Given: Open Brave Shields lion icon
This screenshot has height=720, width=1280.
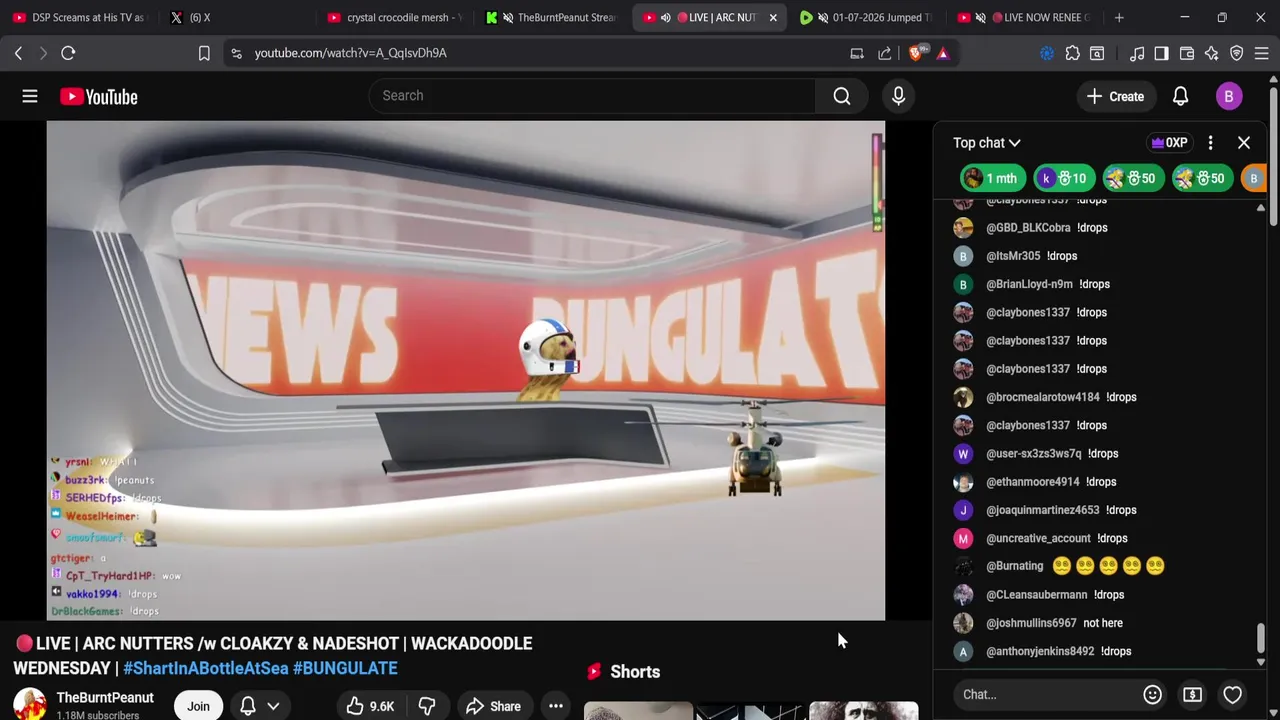Looking at the screenshot, I should (x=916, y=53).
